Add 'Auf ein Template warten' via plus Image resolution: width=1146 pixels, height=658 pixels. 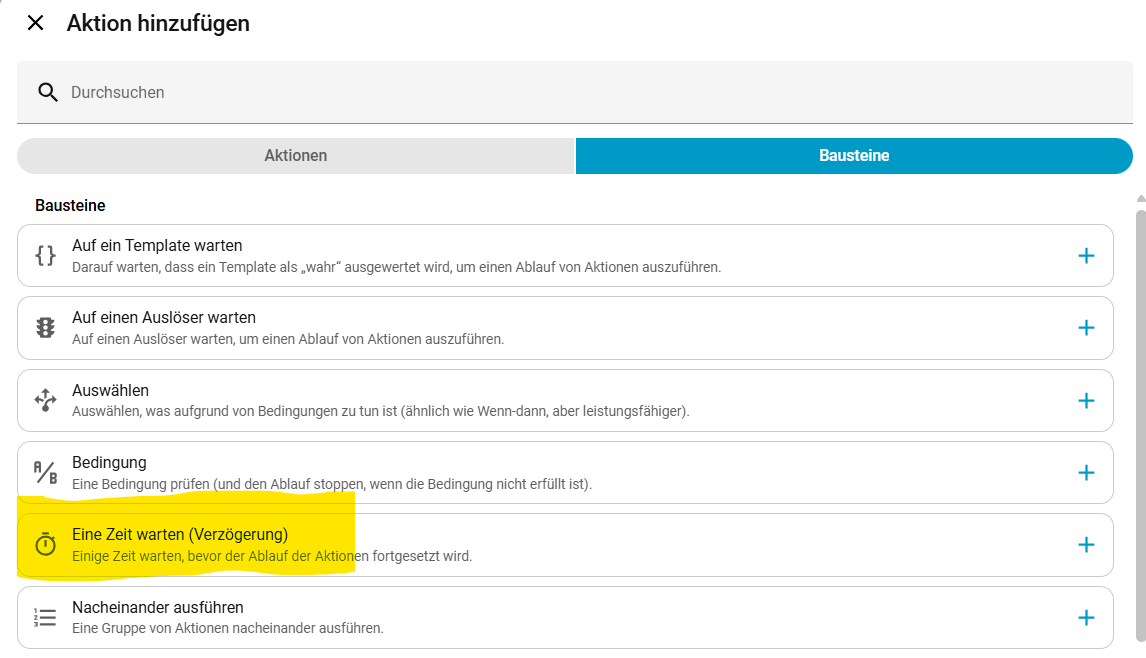point(1086,256)
